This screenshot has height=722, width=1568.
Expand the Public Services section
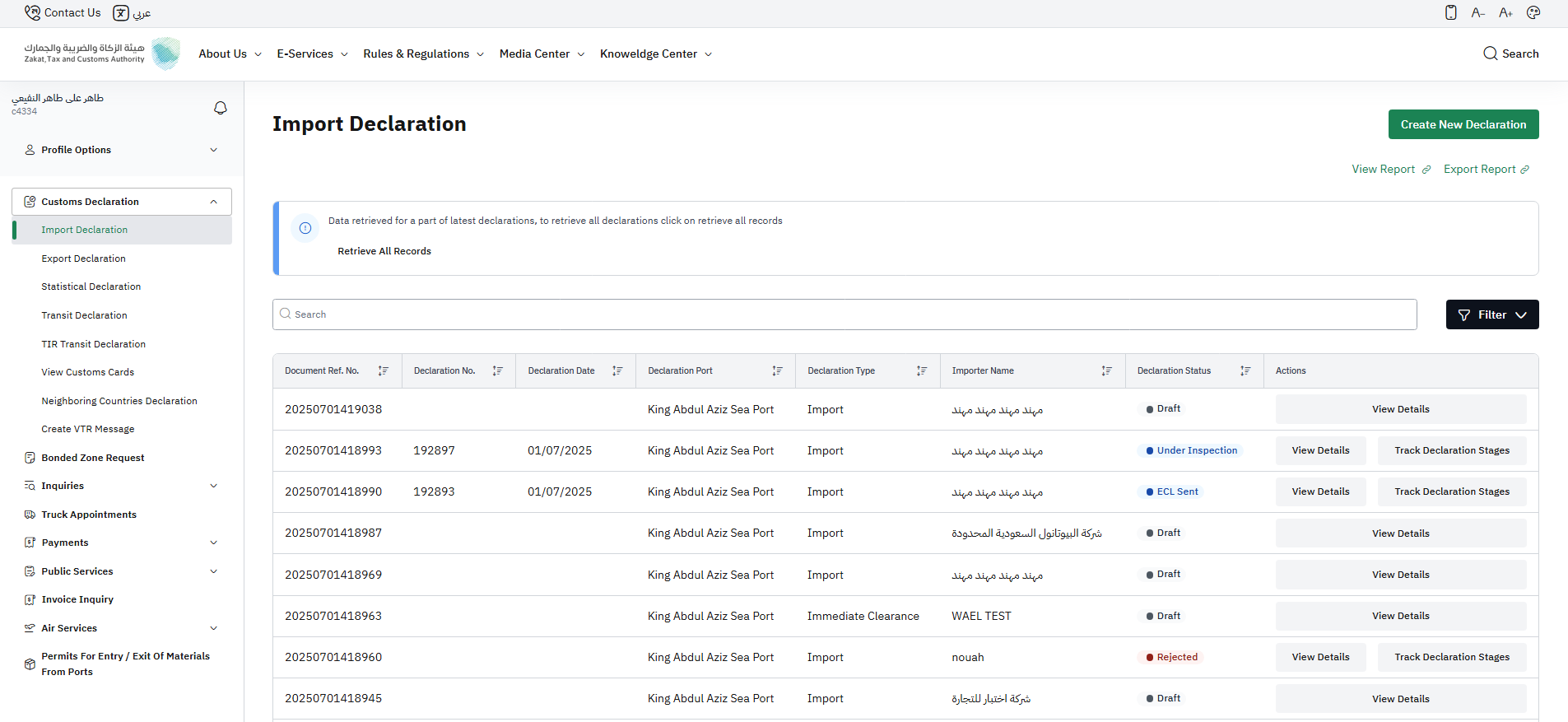[x=122, y=571]
